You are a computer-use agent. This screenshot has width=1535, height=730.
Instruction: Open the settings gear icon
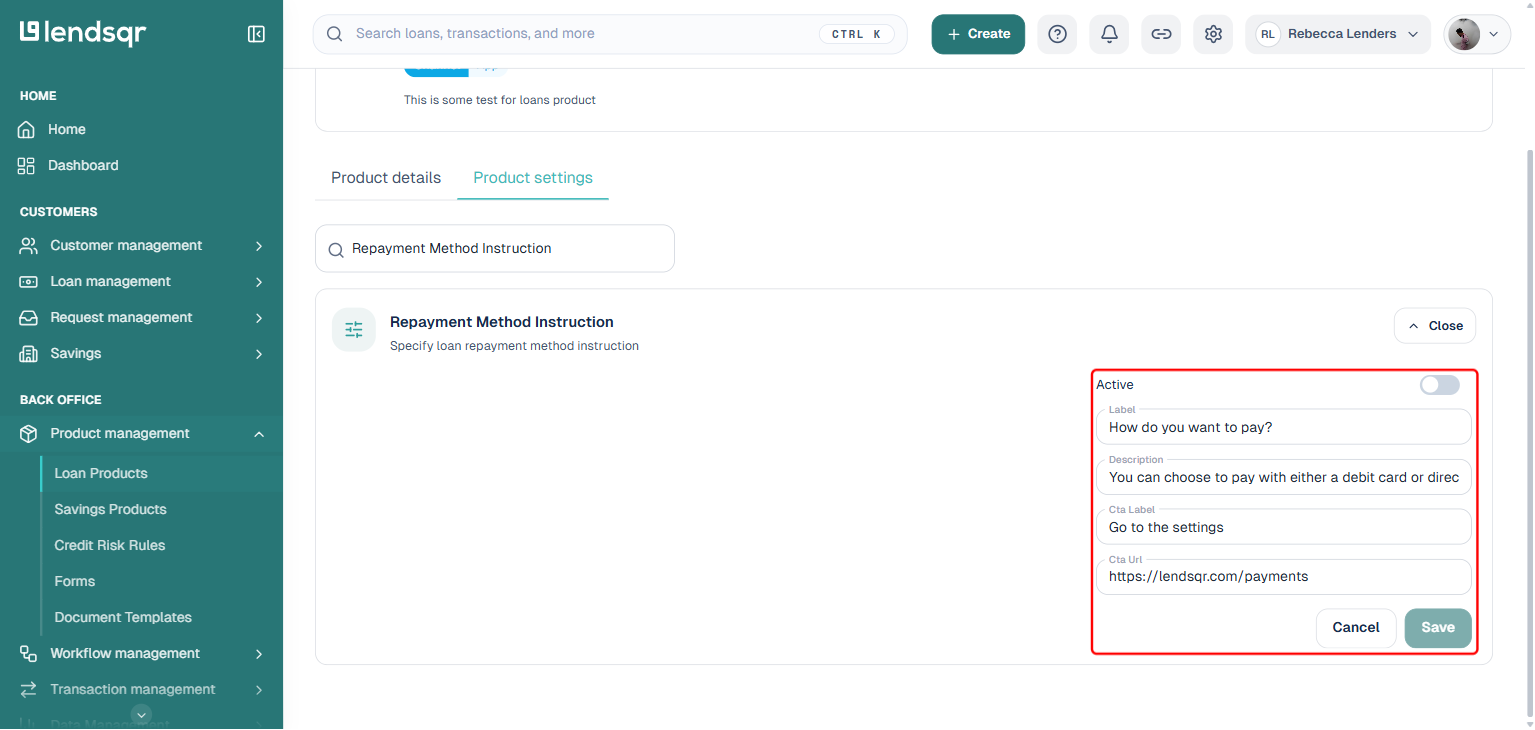1213,34
